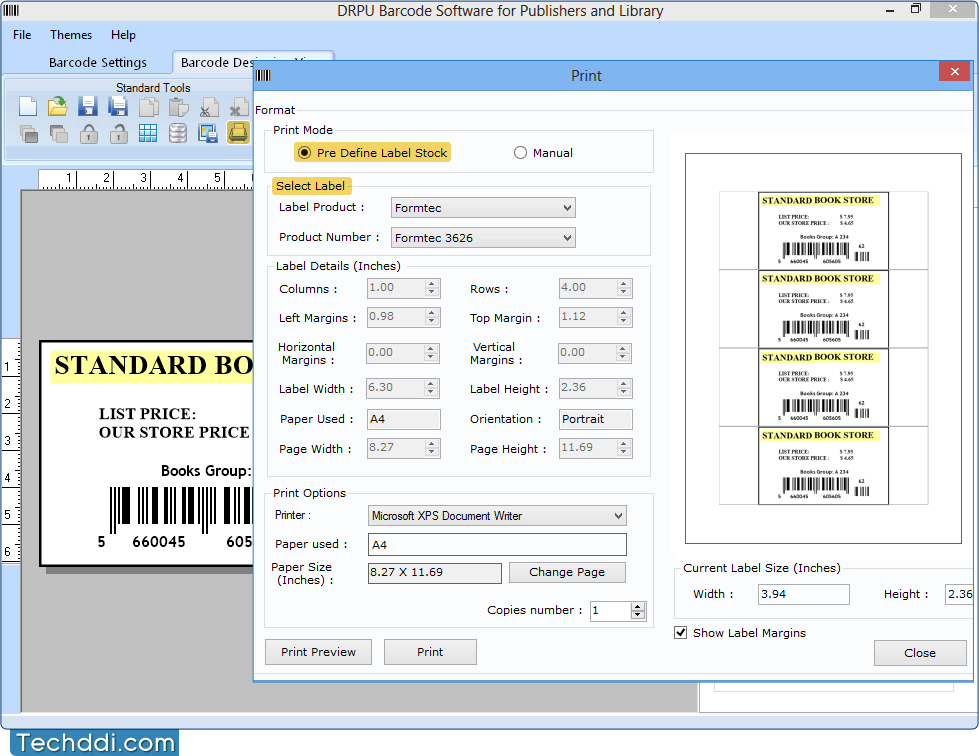Click the STANDARD BO heading on the design canvas
The height and width of the screenshot is (756, 979).
[x=153, y=365]
